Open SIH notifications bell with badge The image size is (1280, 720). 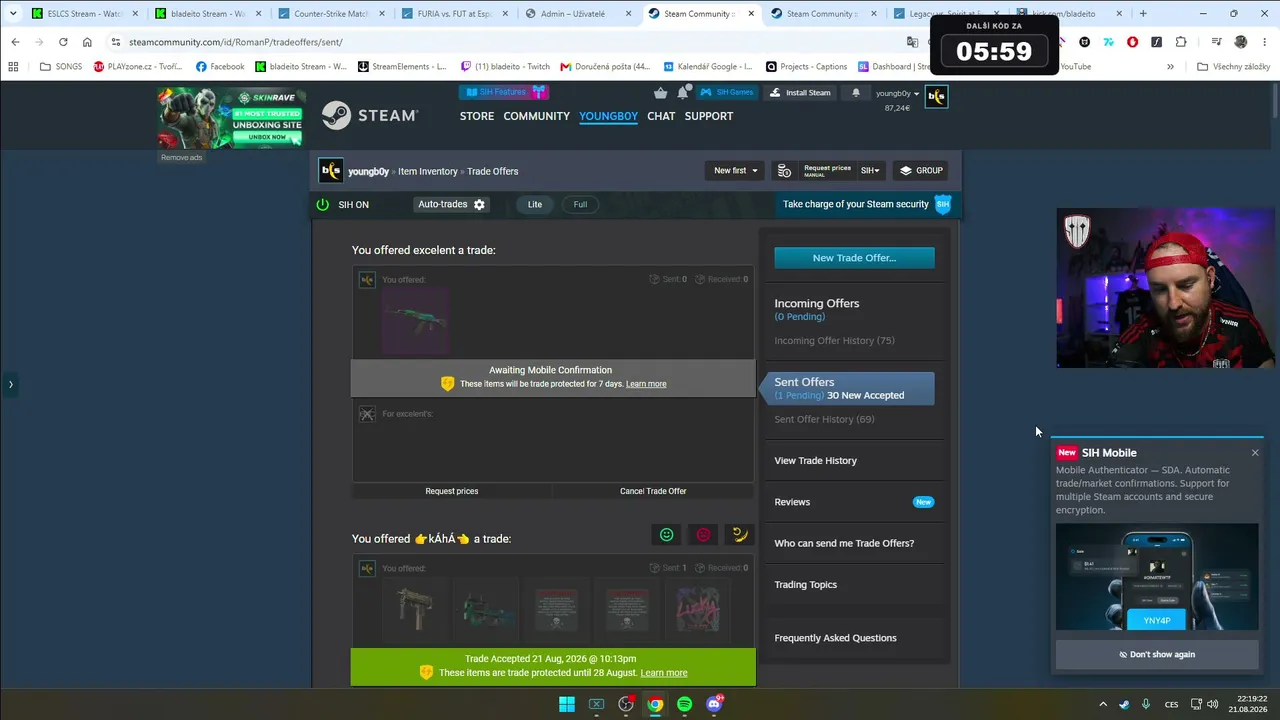[683, 93]
